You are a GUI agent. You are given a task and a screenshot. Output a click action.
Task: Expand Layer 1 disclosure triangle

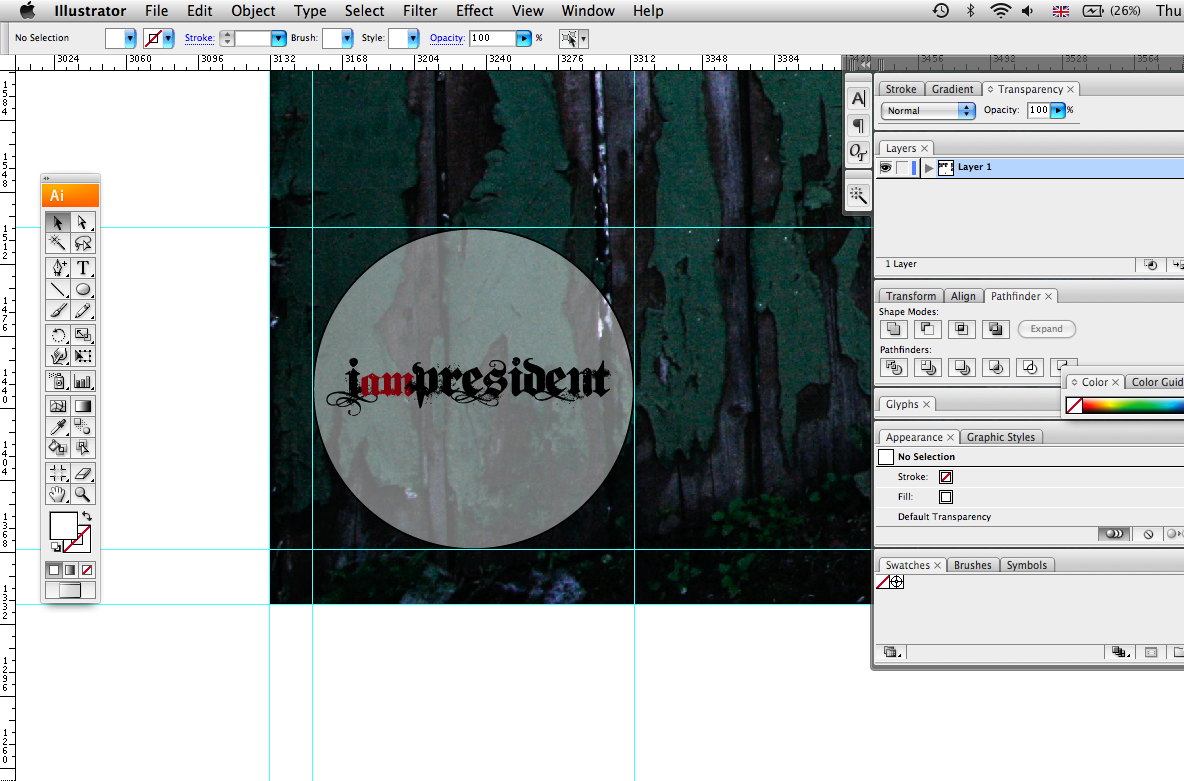click(929, 168)
